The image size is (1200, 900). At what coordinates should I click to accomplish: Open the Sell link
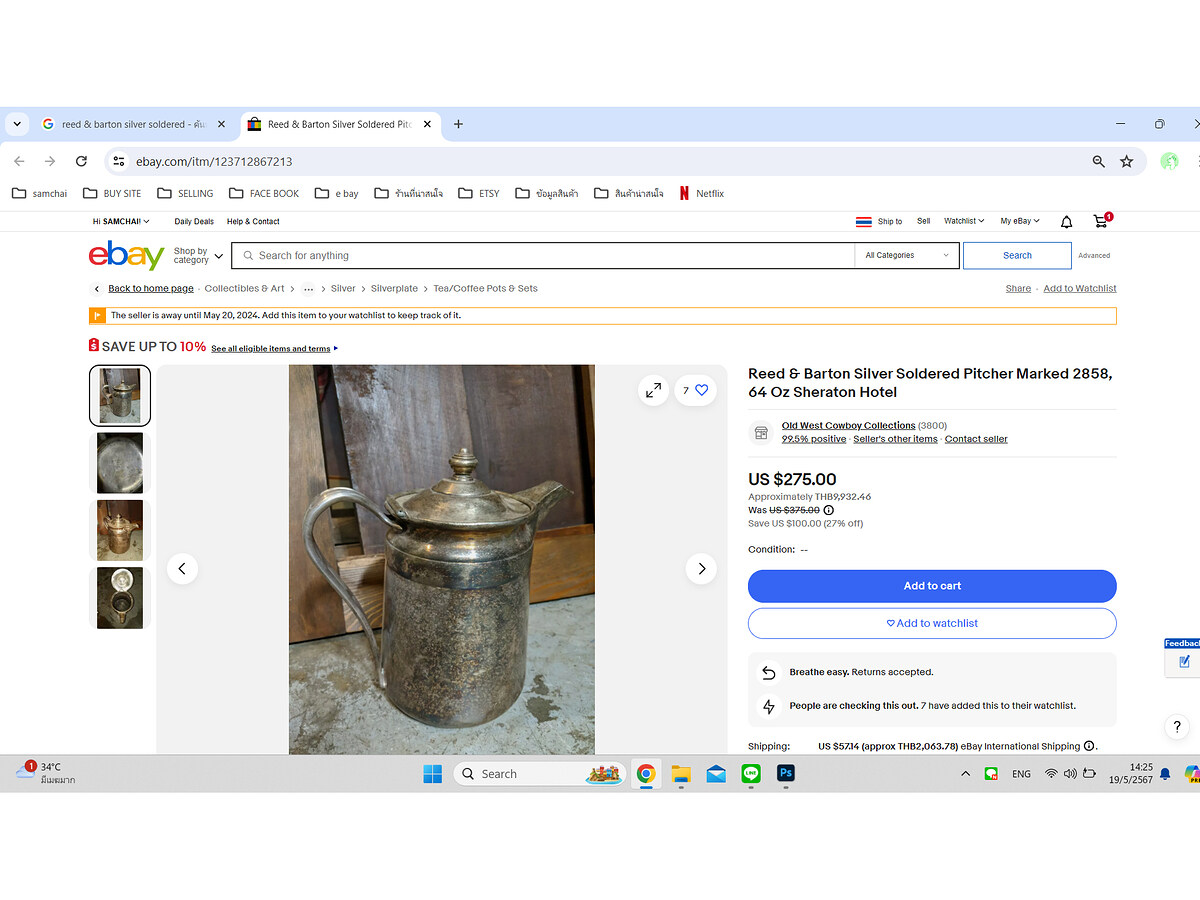[924, 221]
